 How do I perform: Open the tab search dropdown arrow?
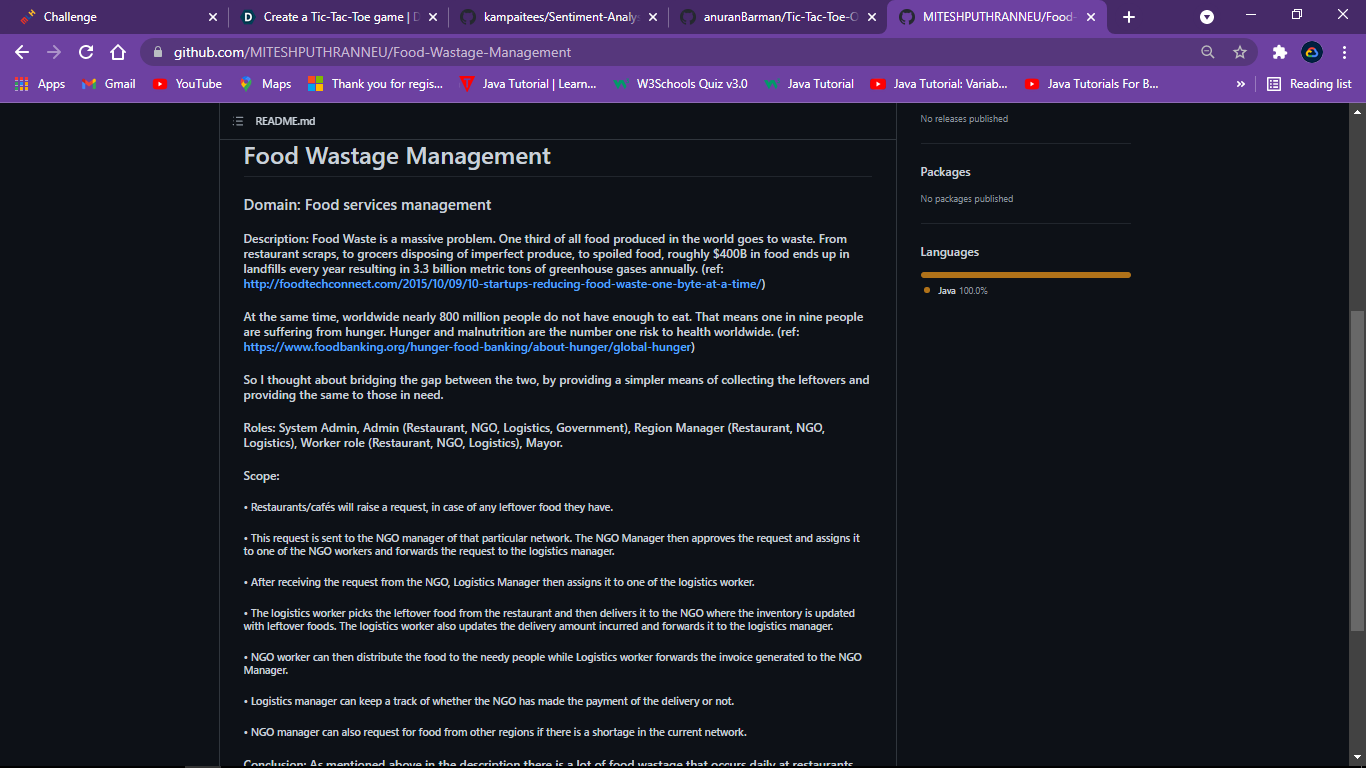click(x=1207, y=17)
